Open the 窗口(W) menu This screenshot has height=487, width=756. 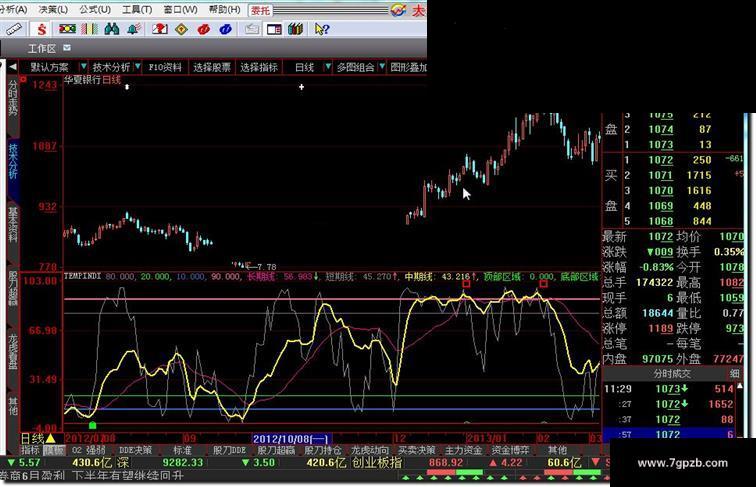(x=180, y=10)
